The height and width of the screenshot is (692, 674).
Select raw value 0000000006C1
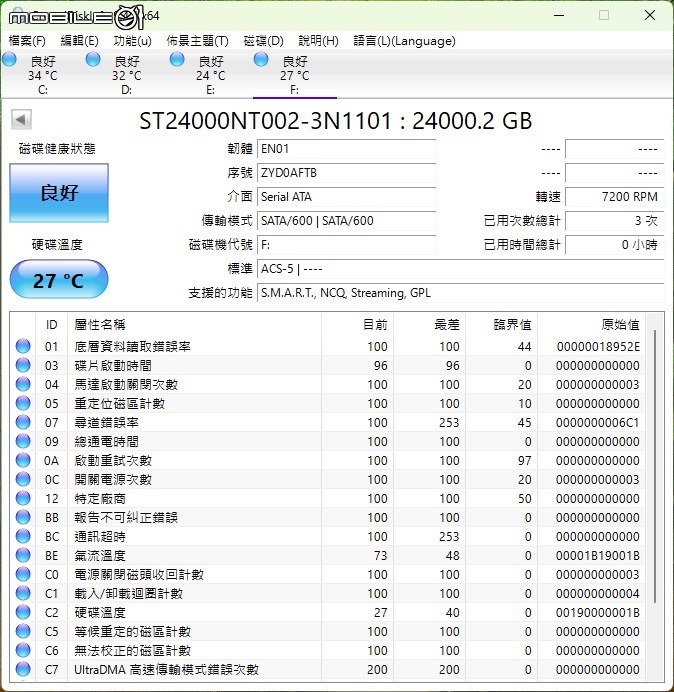tap(598, 422)
